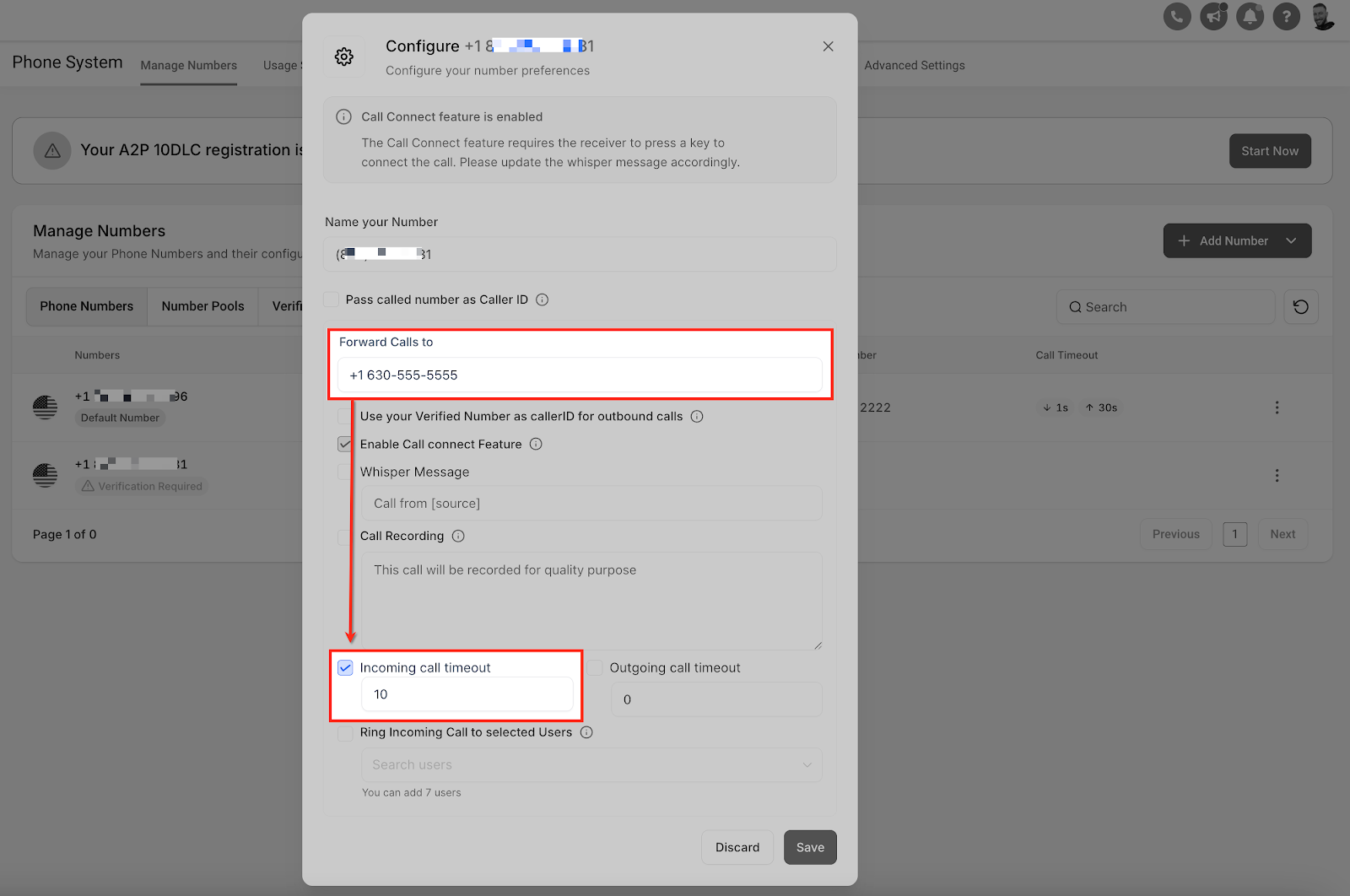Image resolution: width=1350 pixels, height=896 pixels.
Task: Open the megaphone announcements icon
Action: (1213, 16)
